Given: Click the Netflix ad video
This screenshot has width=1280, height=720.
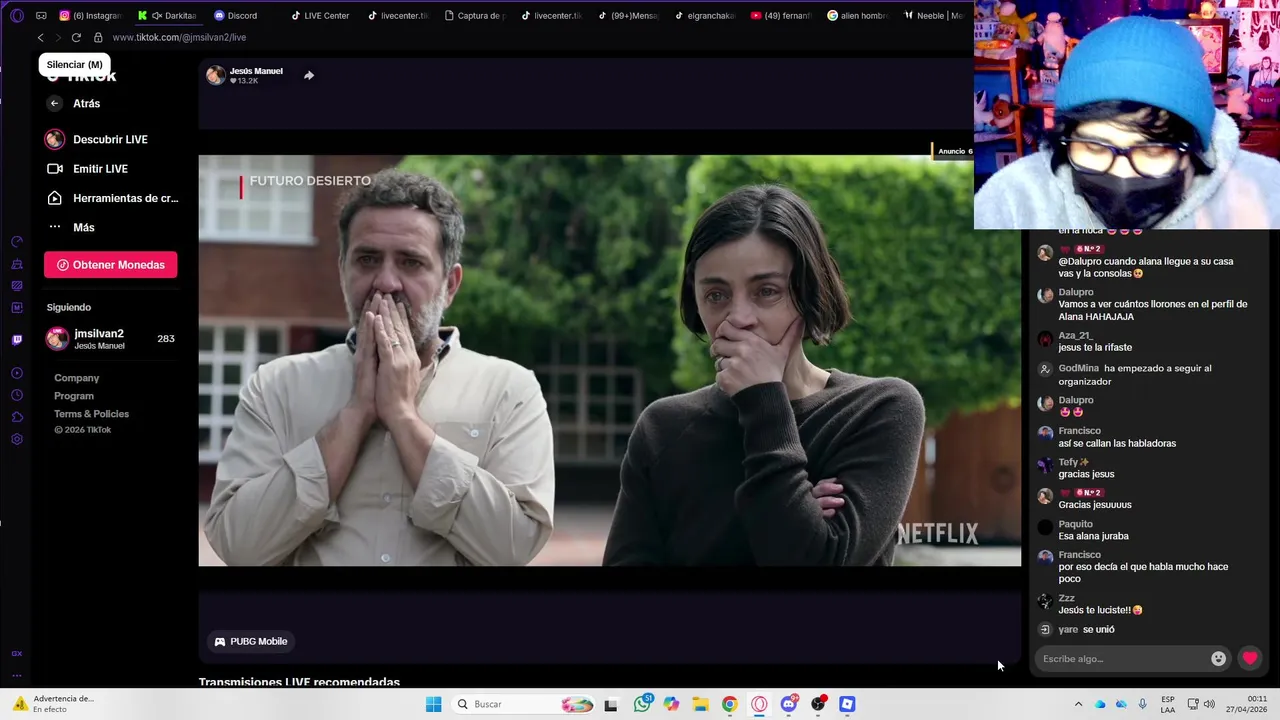Looking at the screenshot, I should click(x=609, y=360).
